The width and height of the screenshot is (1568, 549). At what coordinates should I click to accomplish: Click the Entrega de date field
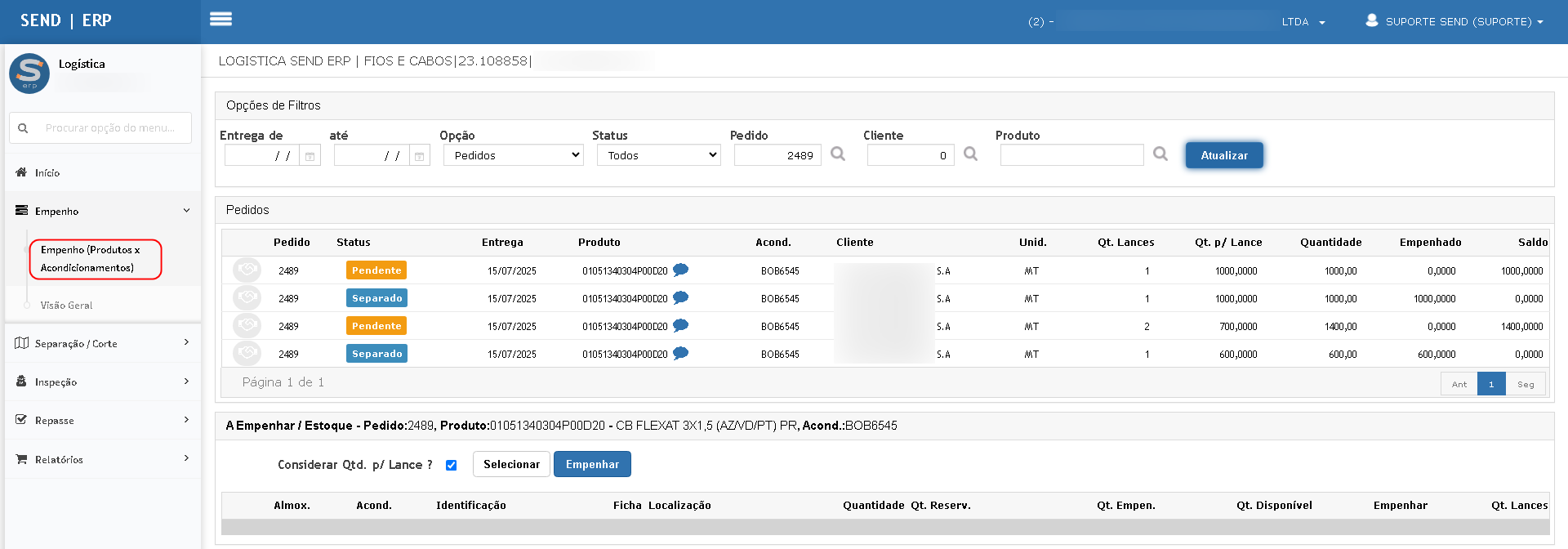(x=262, y=155)
